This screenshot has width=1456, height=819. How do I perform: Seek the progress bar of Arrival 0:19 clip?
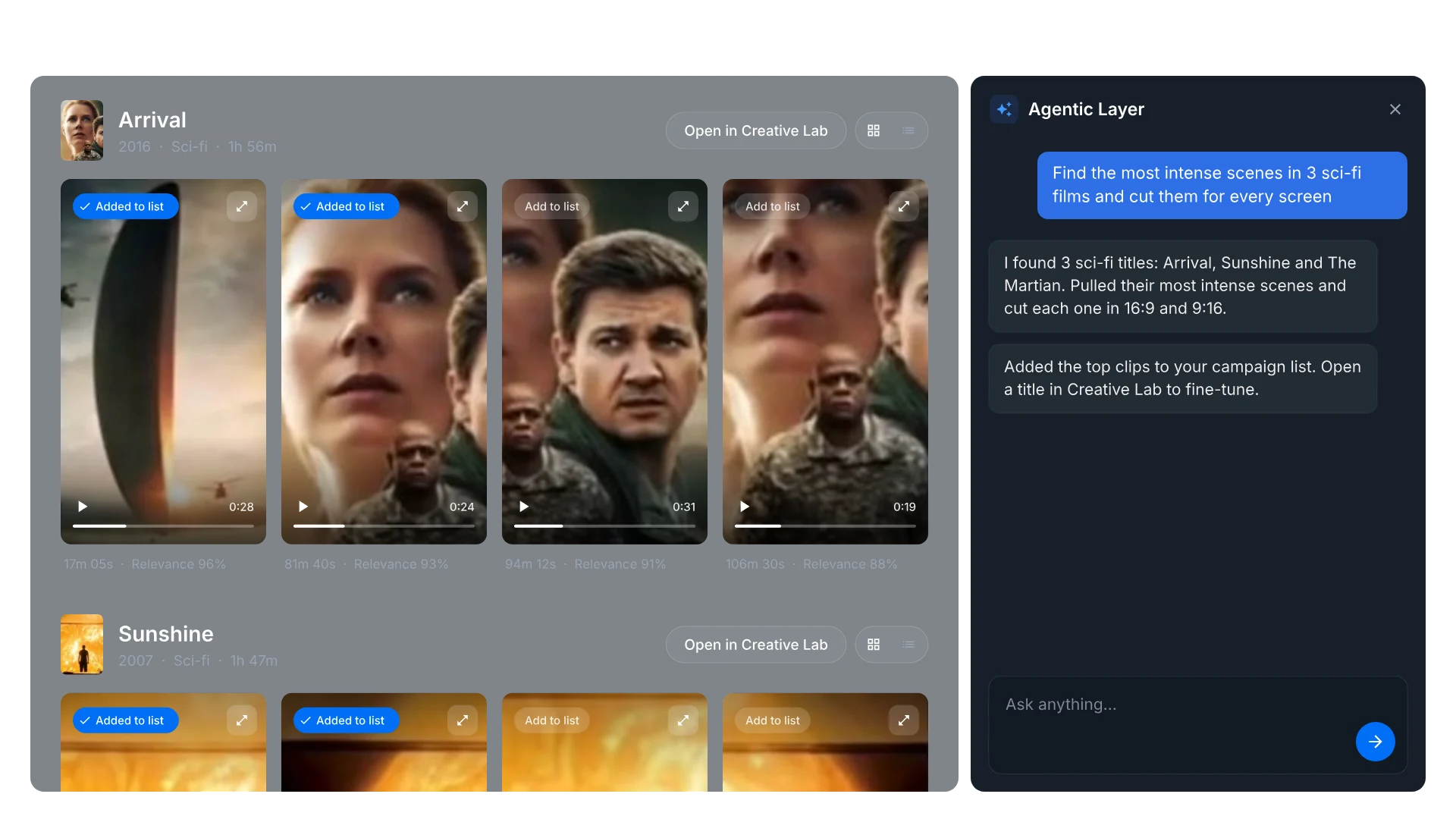(825, 526)
